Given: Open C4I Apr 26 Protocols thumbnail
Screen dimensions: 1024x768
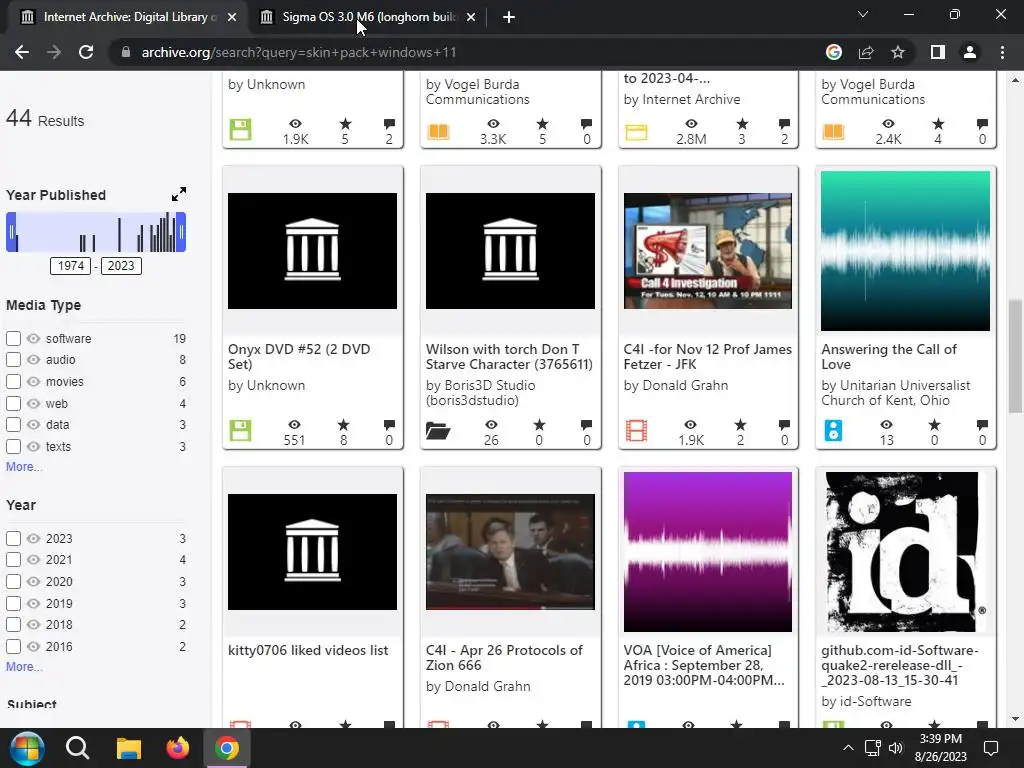Looking at the screenshot, I should 510,552.
